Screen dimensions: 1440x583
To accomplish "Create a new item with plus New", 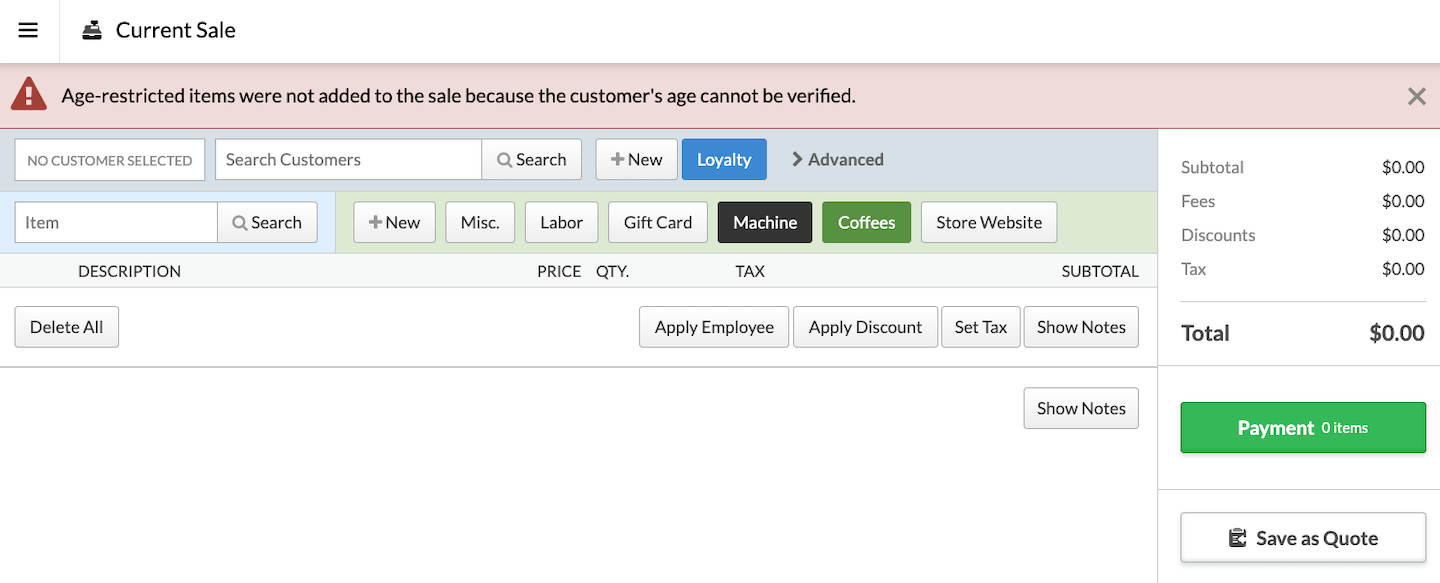I will coord(394,223).
